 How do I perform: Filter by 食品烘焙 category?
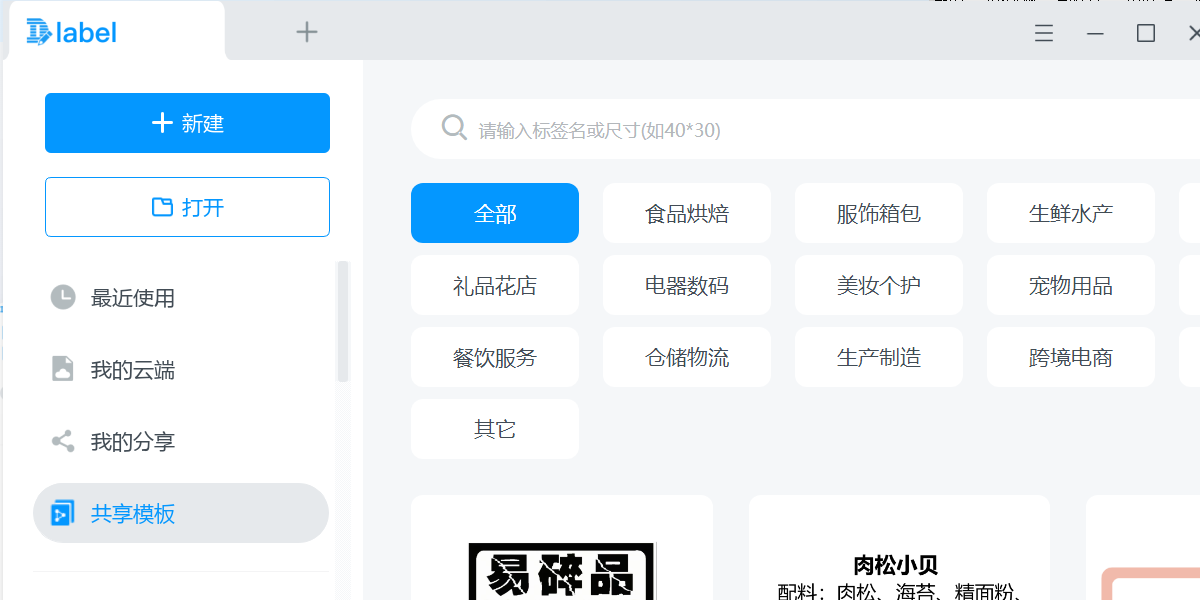[687, 213]
